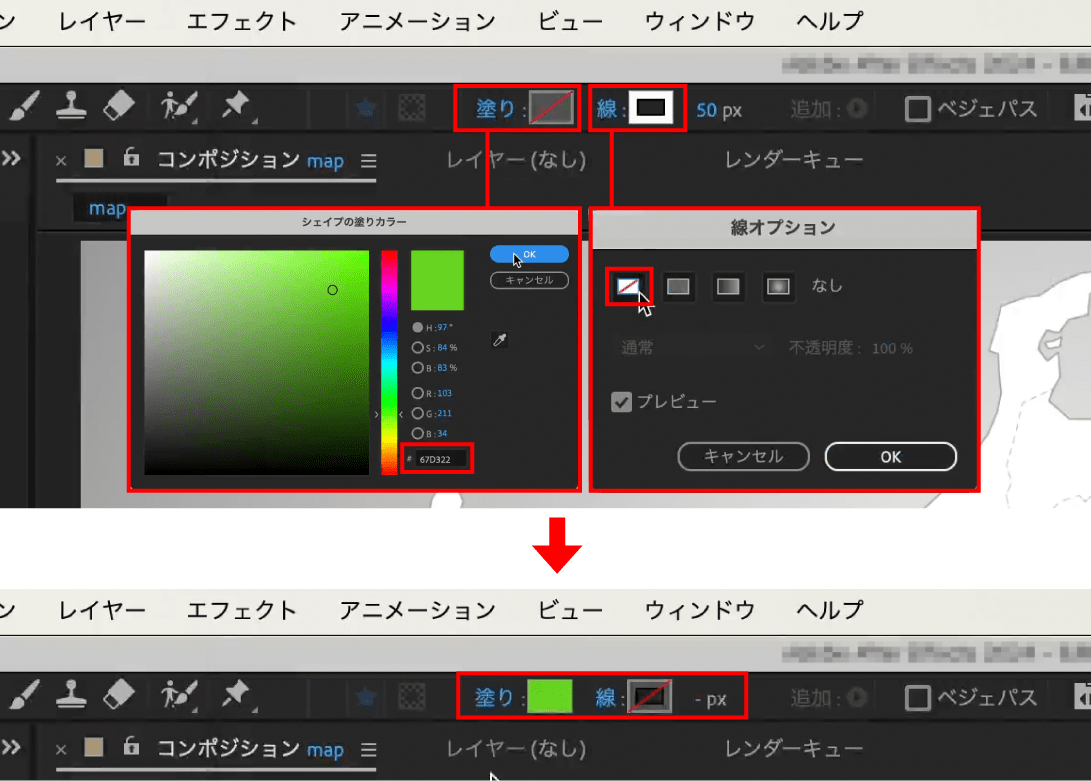Choose the None stroke type icon in 線オプション
The width and height of the screenshot is (1091, 781).
click(628, 286)
